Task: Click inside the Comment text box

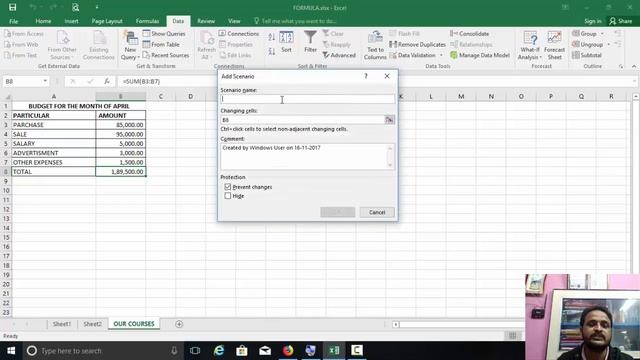Action: click(x=304, y=156)
